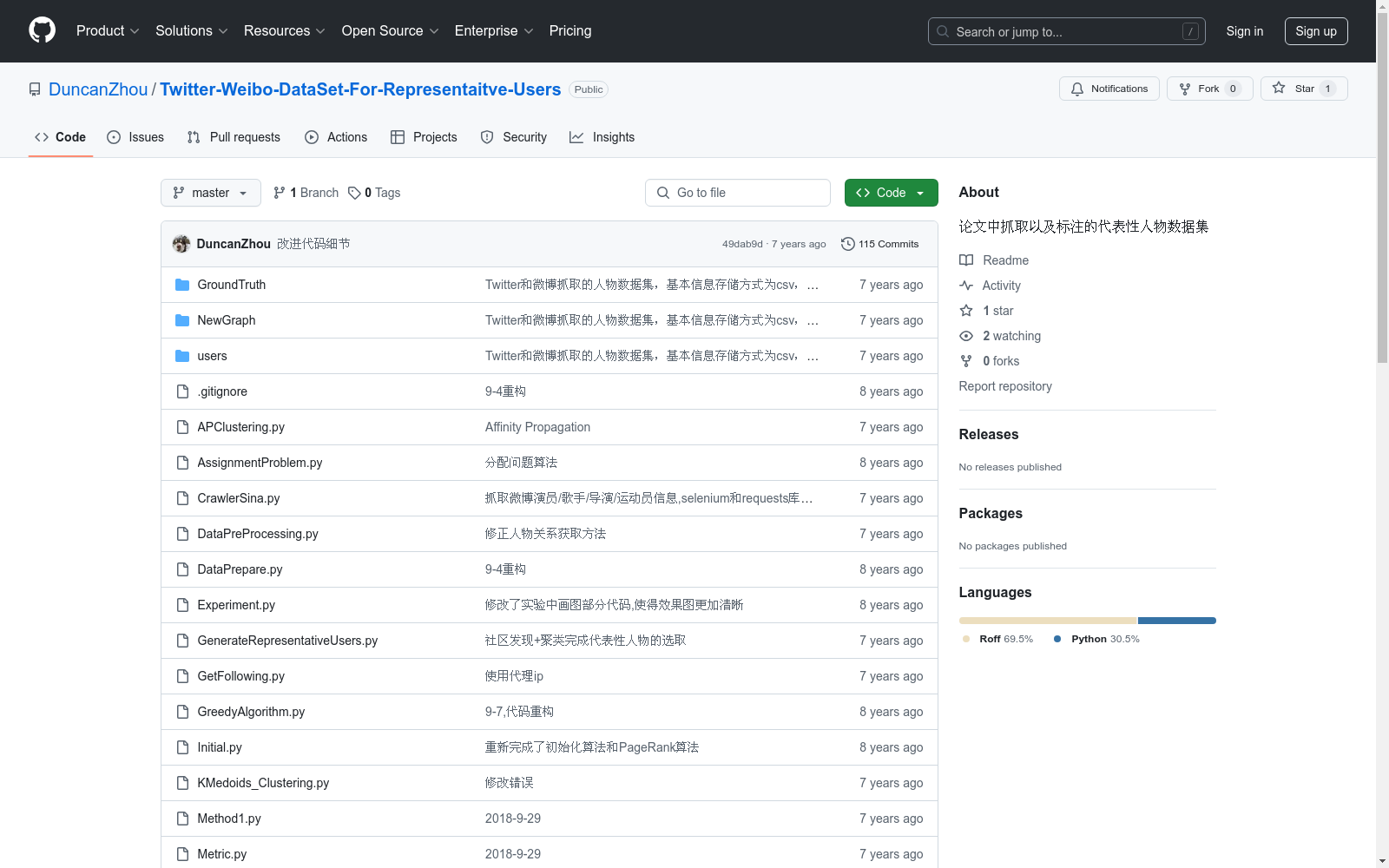
Task: Expand the Resources menu
Action: 285,31
